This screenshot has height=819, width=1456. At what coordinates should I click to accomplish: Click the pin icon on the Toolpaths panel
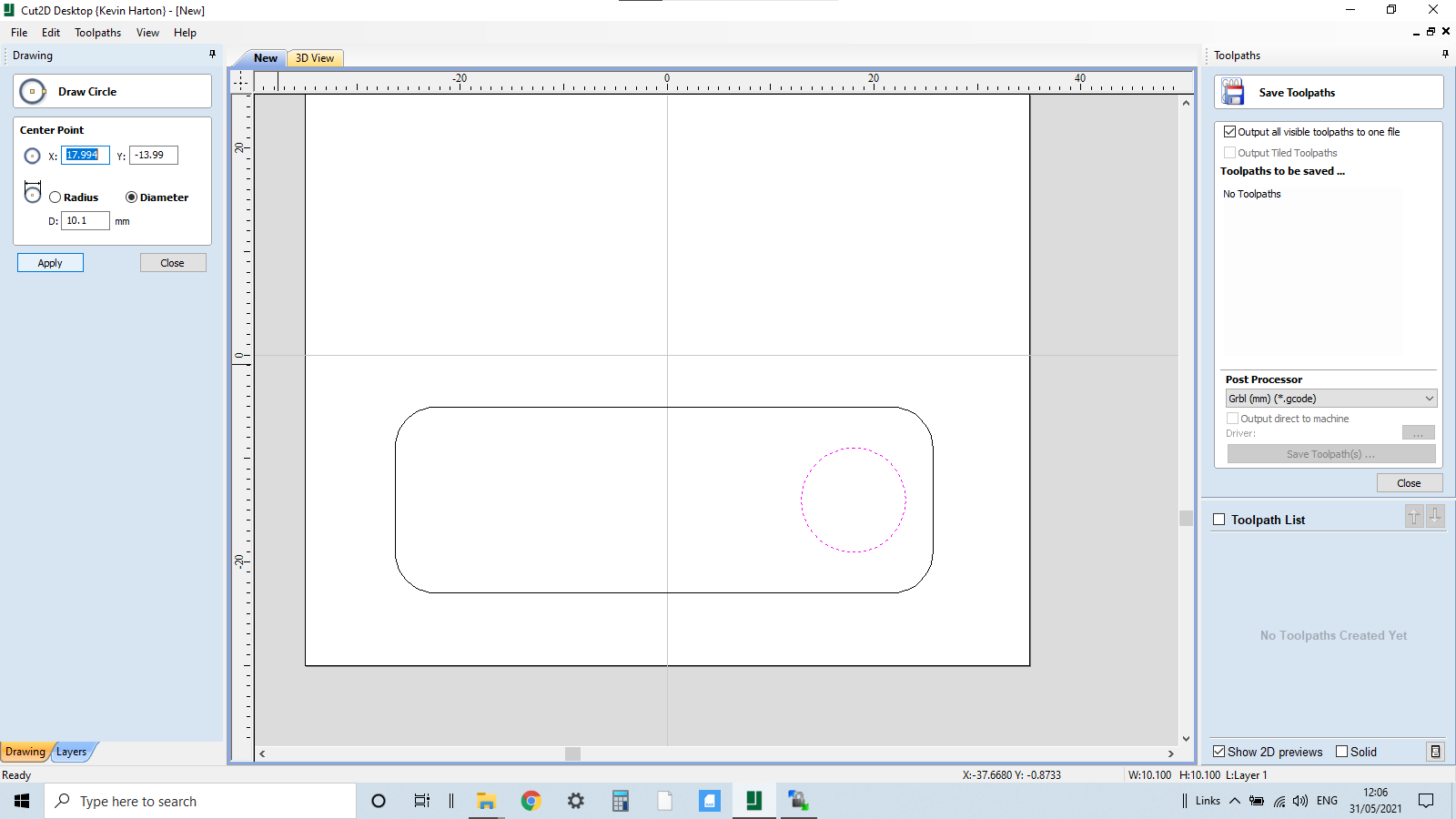tap(1444, 54)
